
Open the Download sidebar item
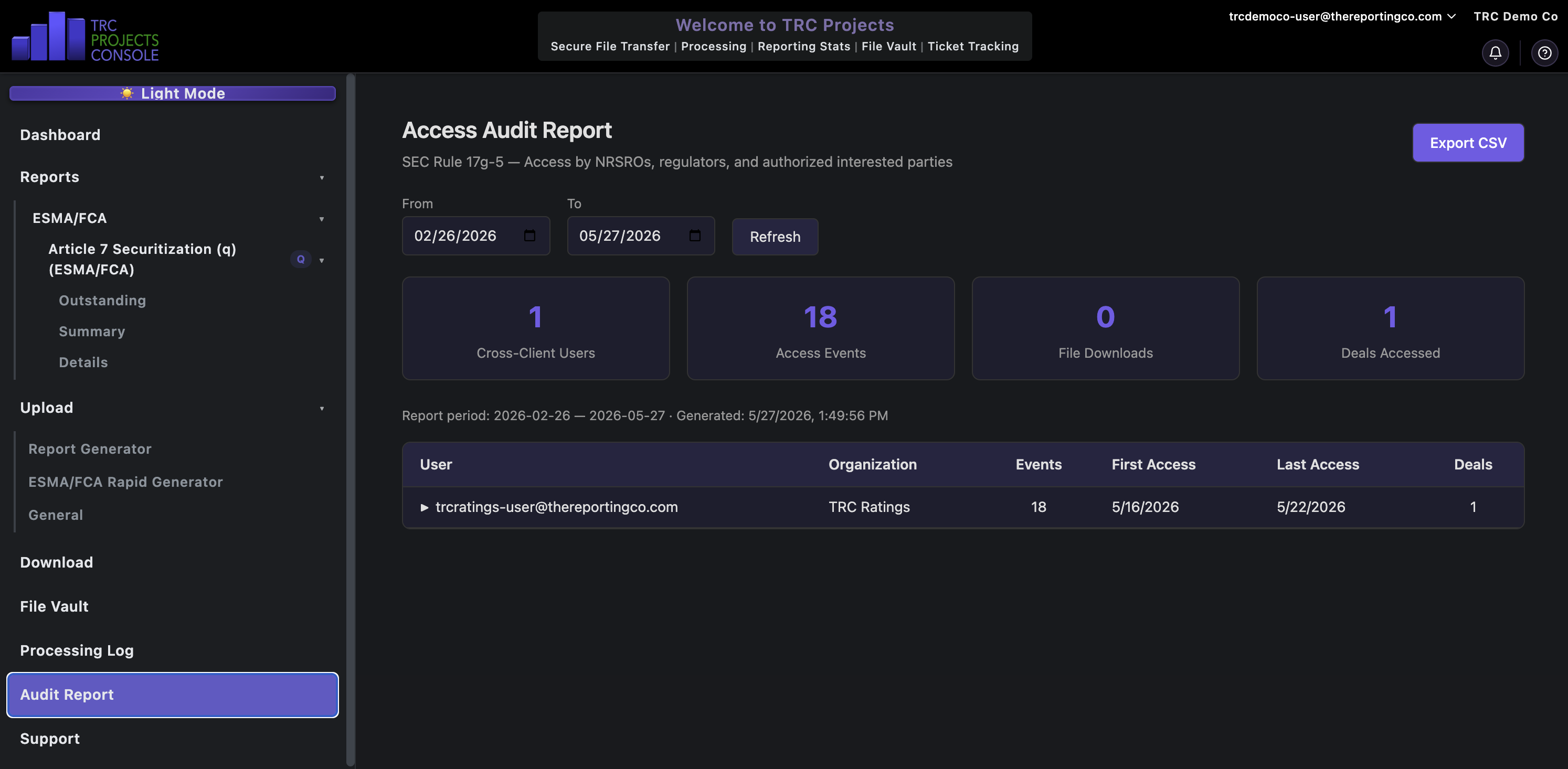click(x=57, y=562)
